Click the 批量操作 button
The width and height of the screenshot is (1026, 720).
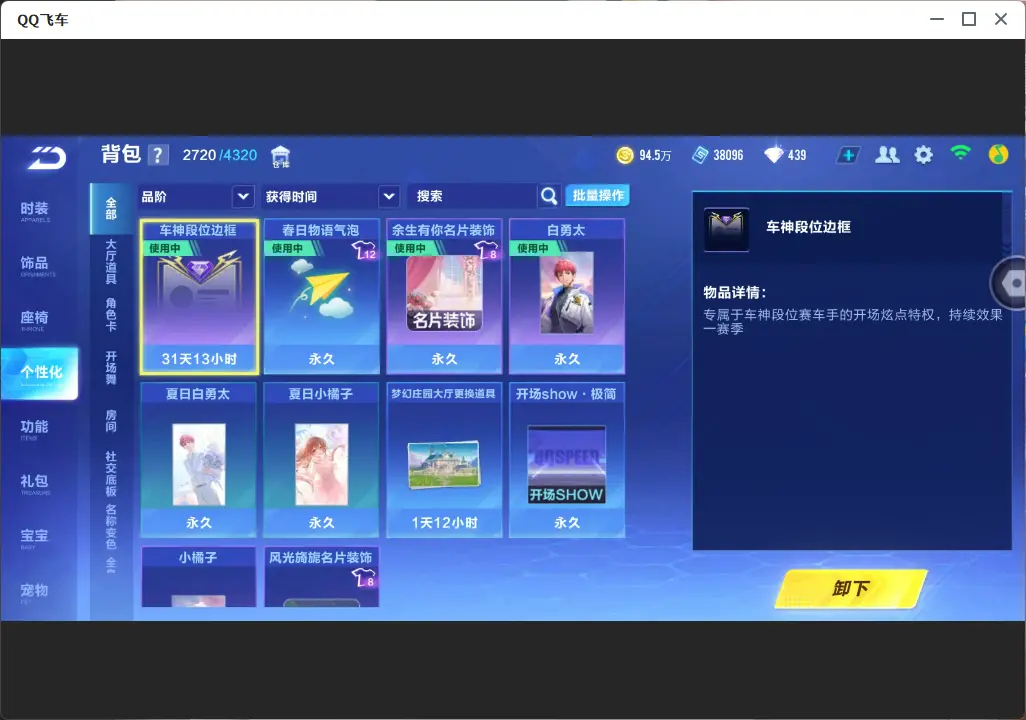point(597,196)
